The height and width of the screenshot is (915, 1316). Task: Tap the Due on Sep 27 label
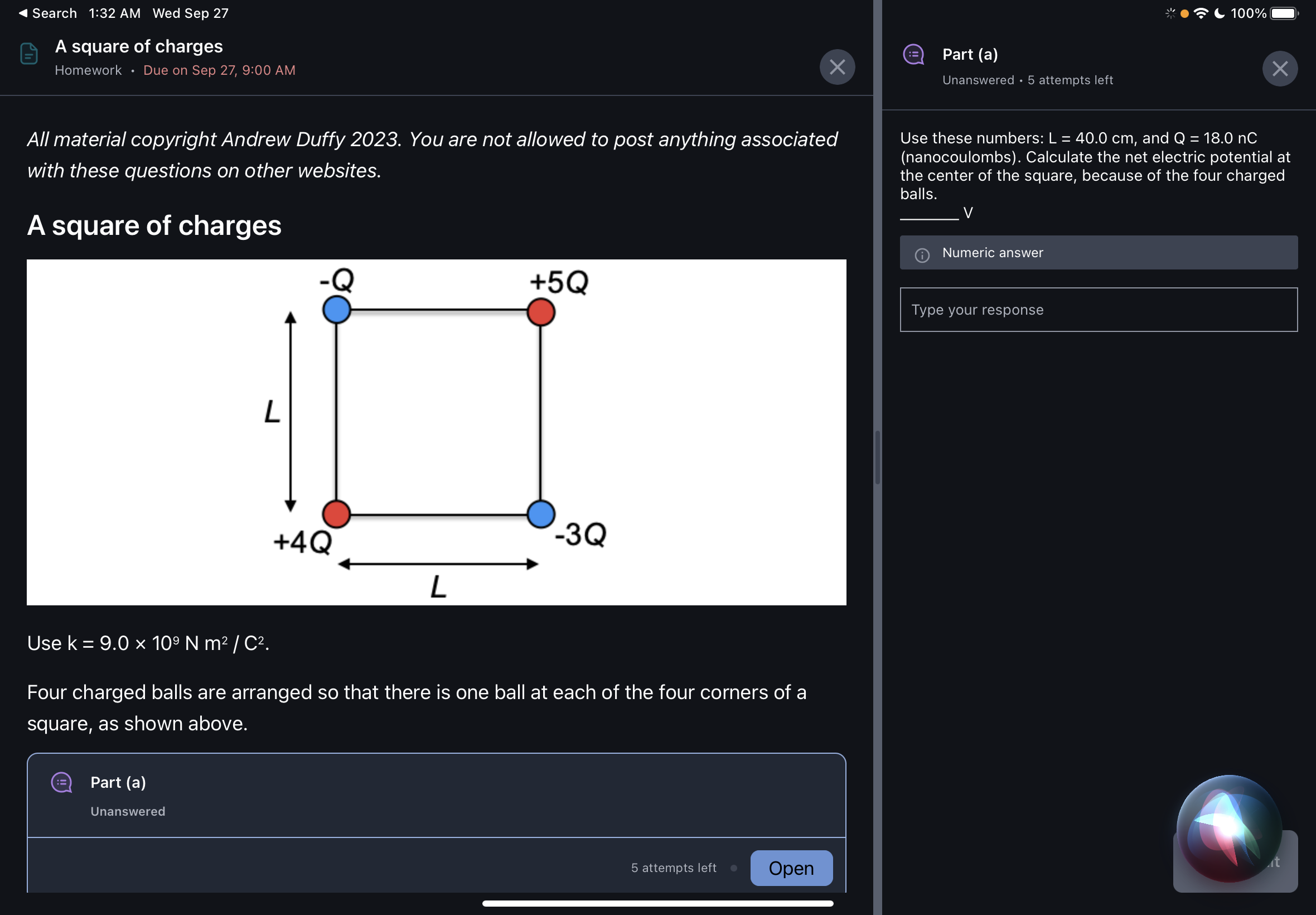[x=219, y=70]
